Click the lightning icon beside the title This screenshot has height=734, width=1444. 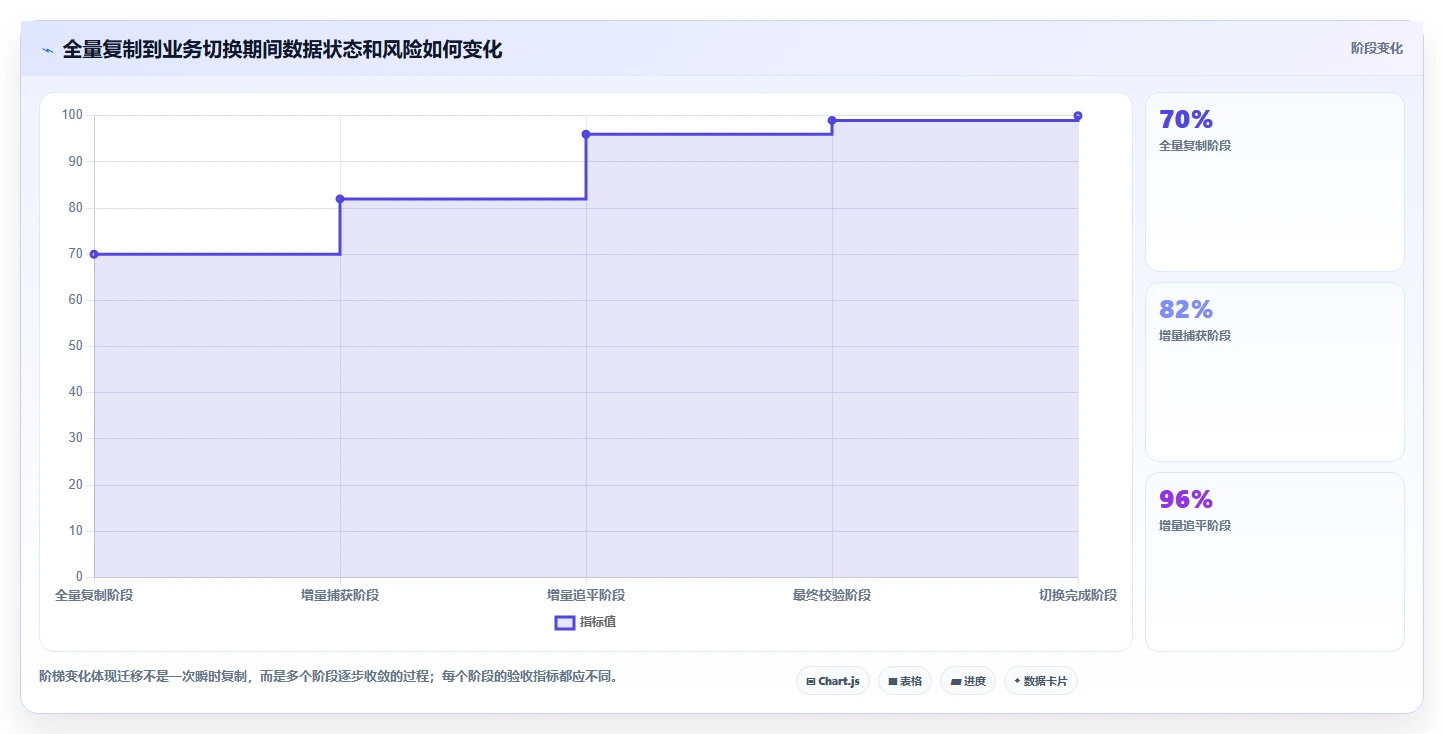[x=47, y=50]
